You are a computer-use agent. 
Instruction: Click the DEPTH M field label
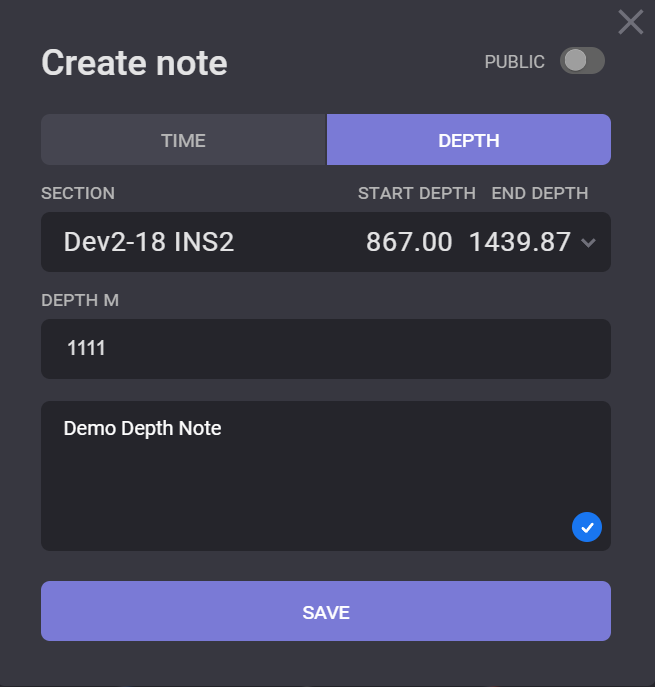pyautogui.click(x=80, y=300)
